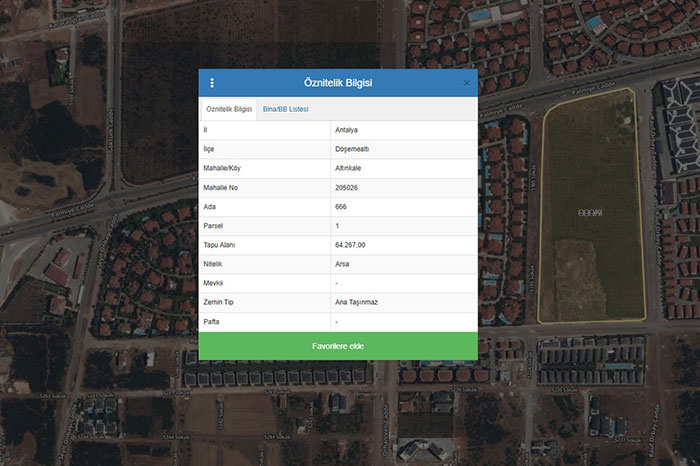Click the Parsel value 1
This screenshot has height=466, width=700.
(x=338, y=226)
